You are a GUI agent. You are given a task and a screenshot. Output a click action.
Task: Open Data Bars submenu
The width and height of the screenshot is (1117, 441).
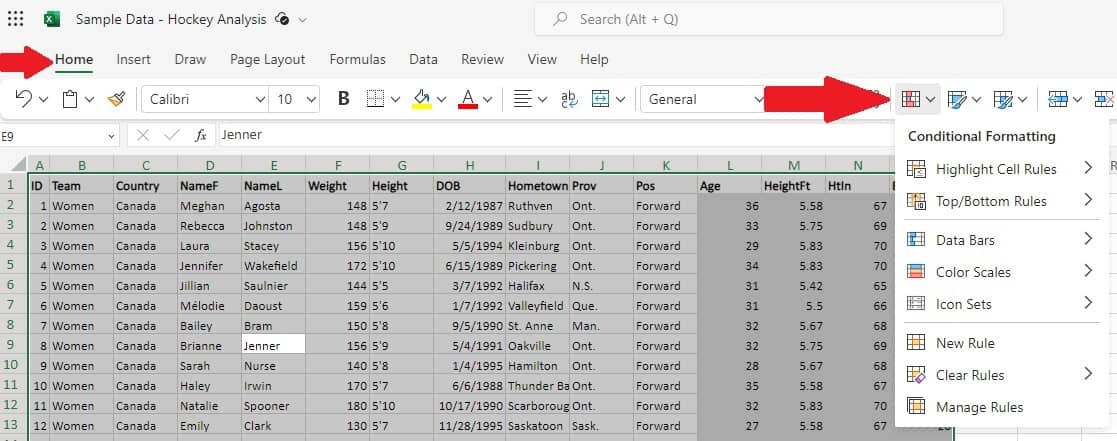[1000, 240]
